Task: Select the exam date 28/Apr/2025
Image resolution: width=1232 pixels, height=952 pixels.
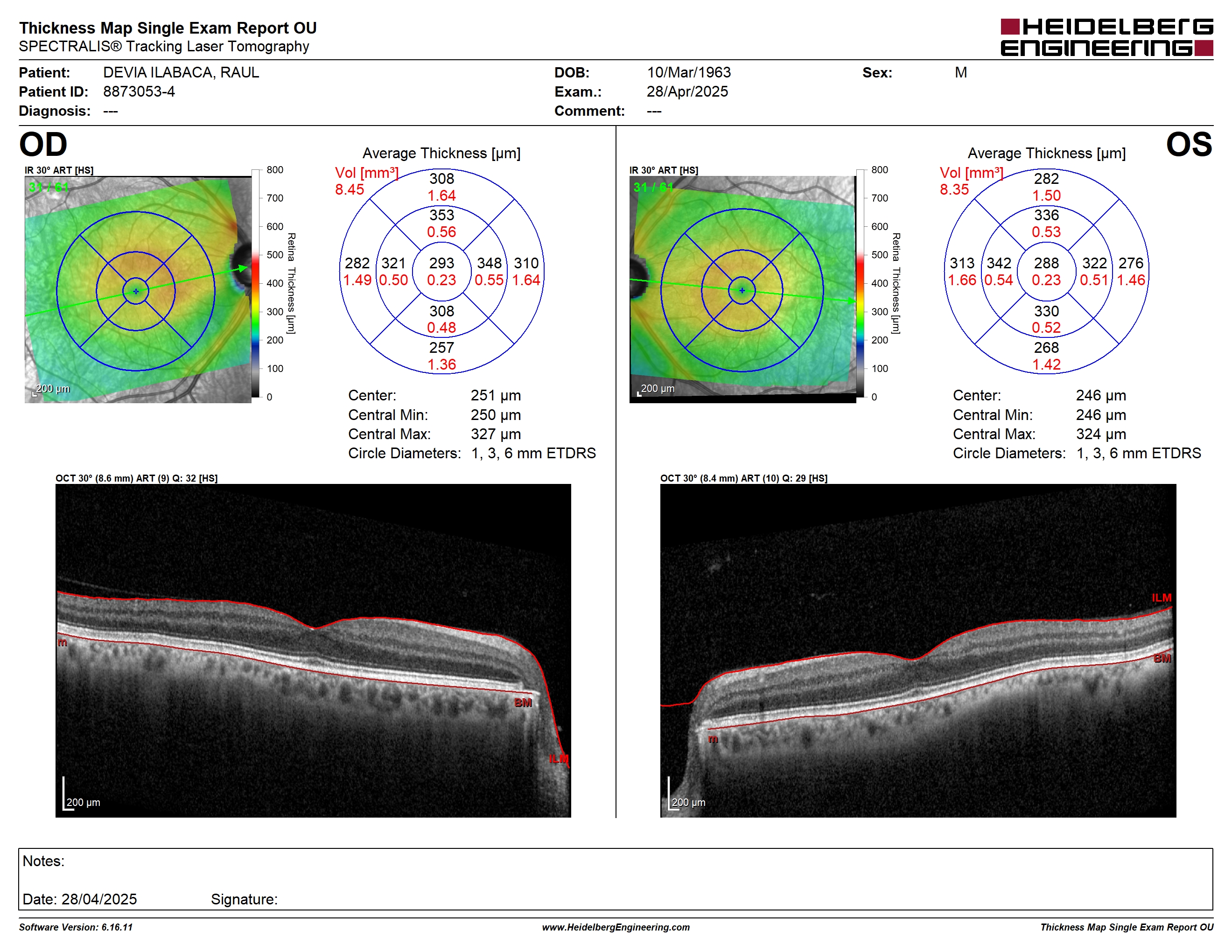Action: (687, 91)
